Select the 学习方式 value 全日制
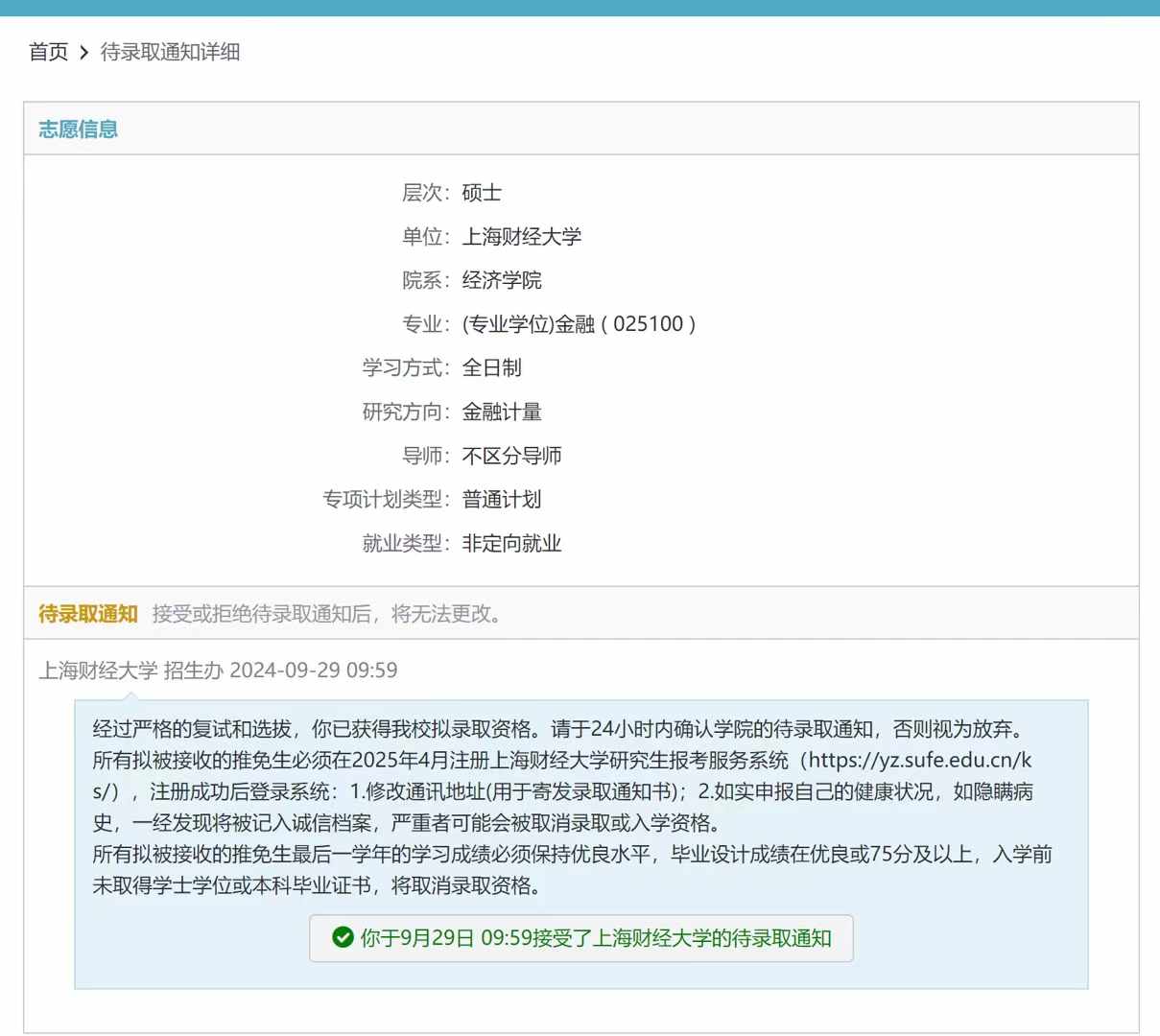 491,367
